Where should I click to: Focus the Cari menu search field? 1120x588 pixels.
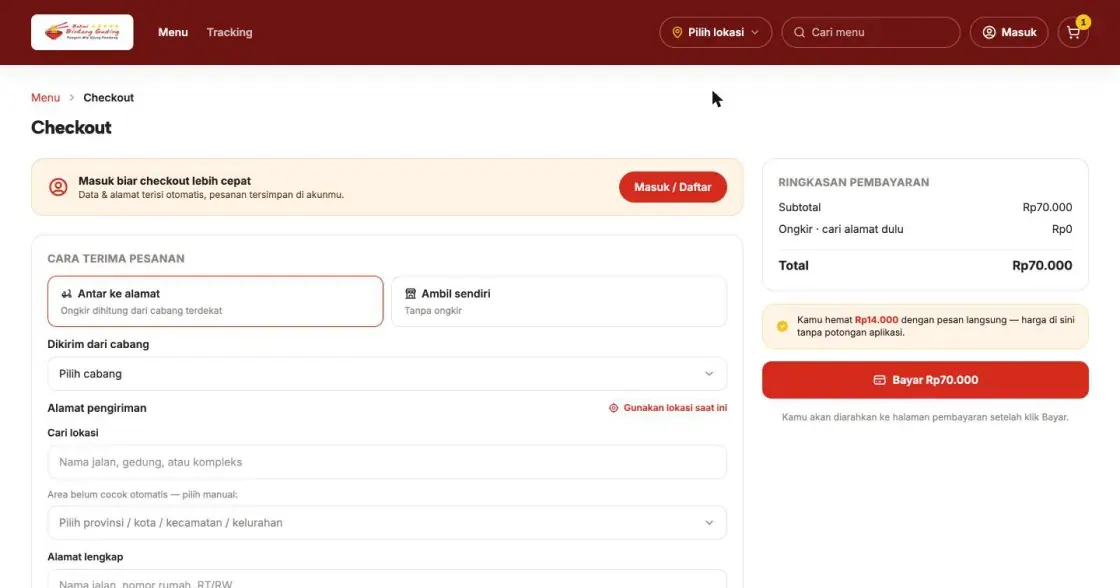[871, 32]
